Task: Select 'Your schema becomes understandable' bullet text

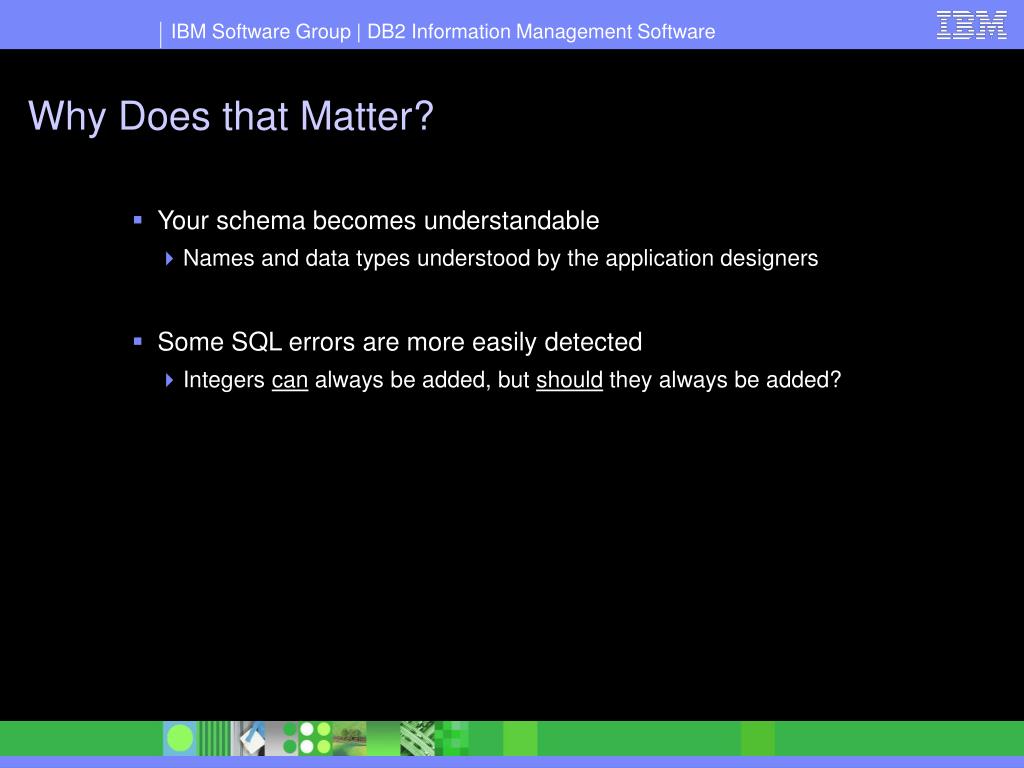Action: click(x=378, y=221)
